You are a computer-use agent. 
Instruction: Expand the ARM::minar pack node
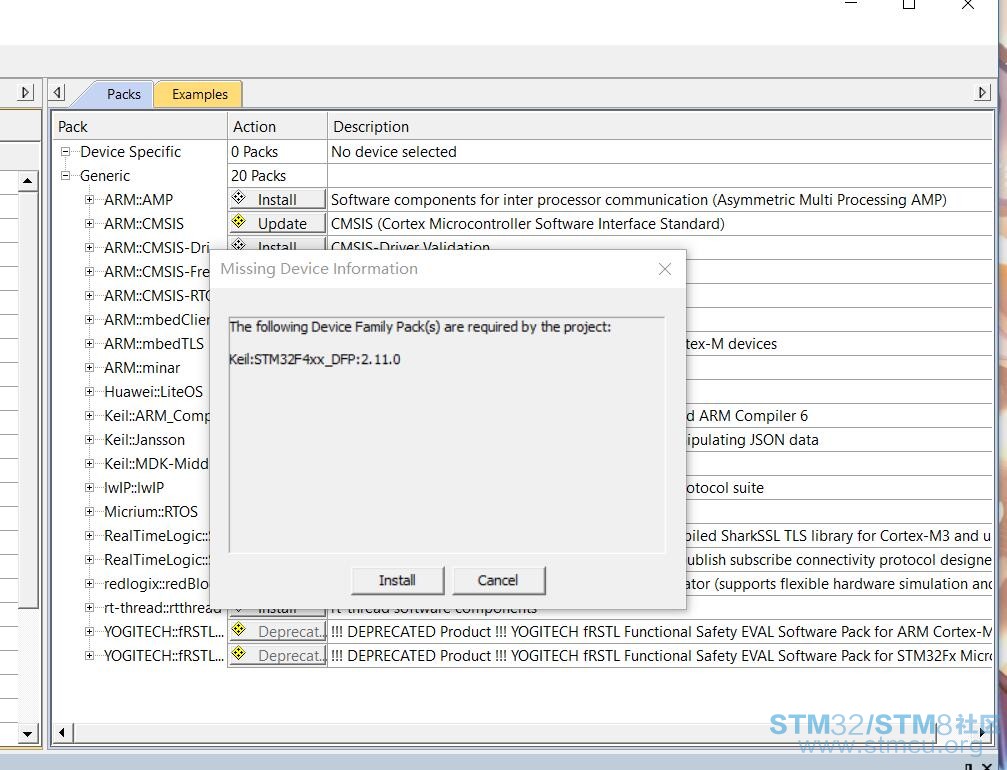click(x=89, y=368)
